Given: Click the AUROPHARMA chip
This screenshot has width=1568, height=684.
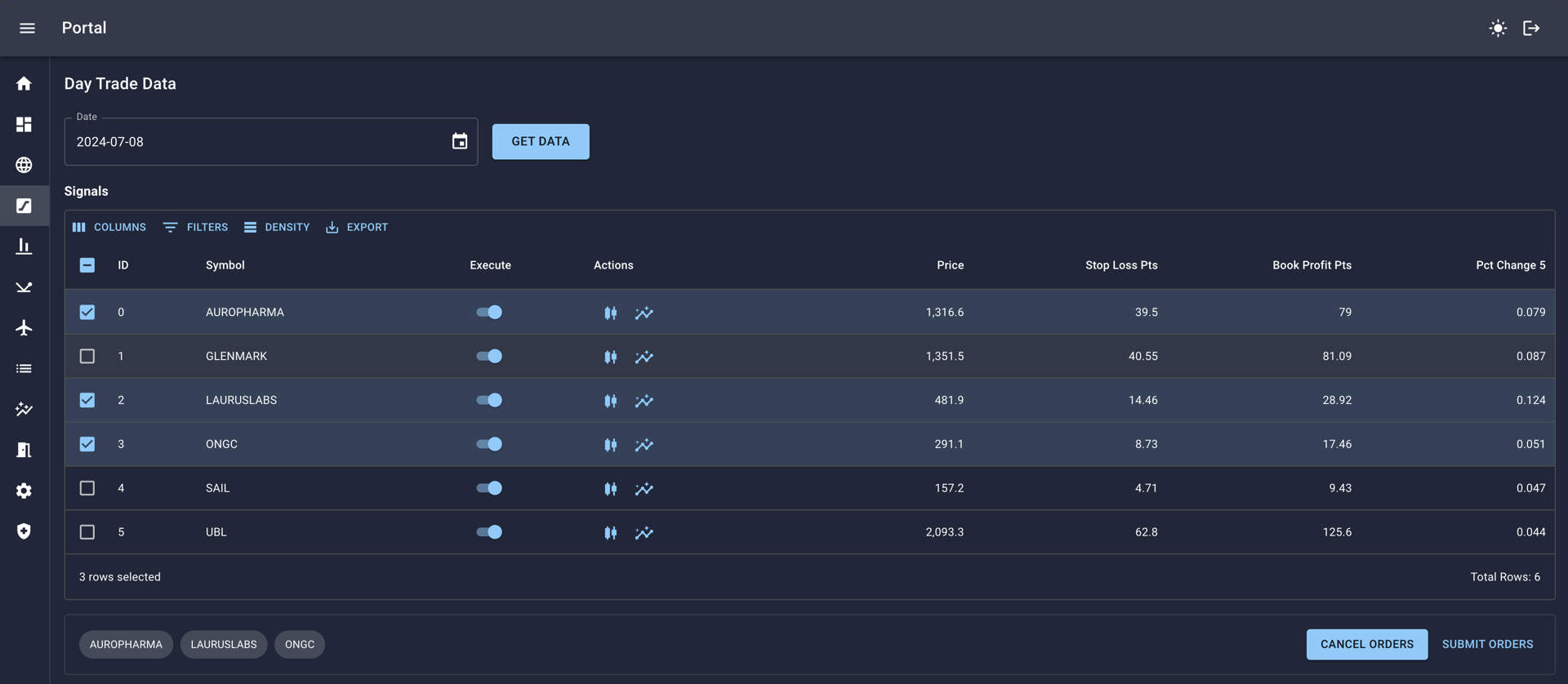Looking at the screenshot, I should (126, 644).
